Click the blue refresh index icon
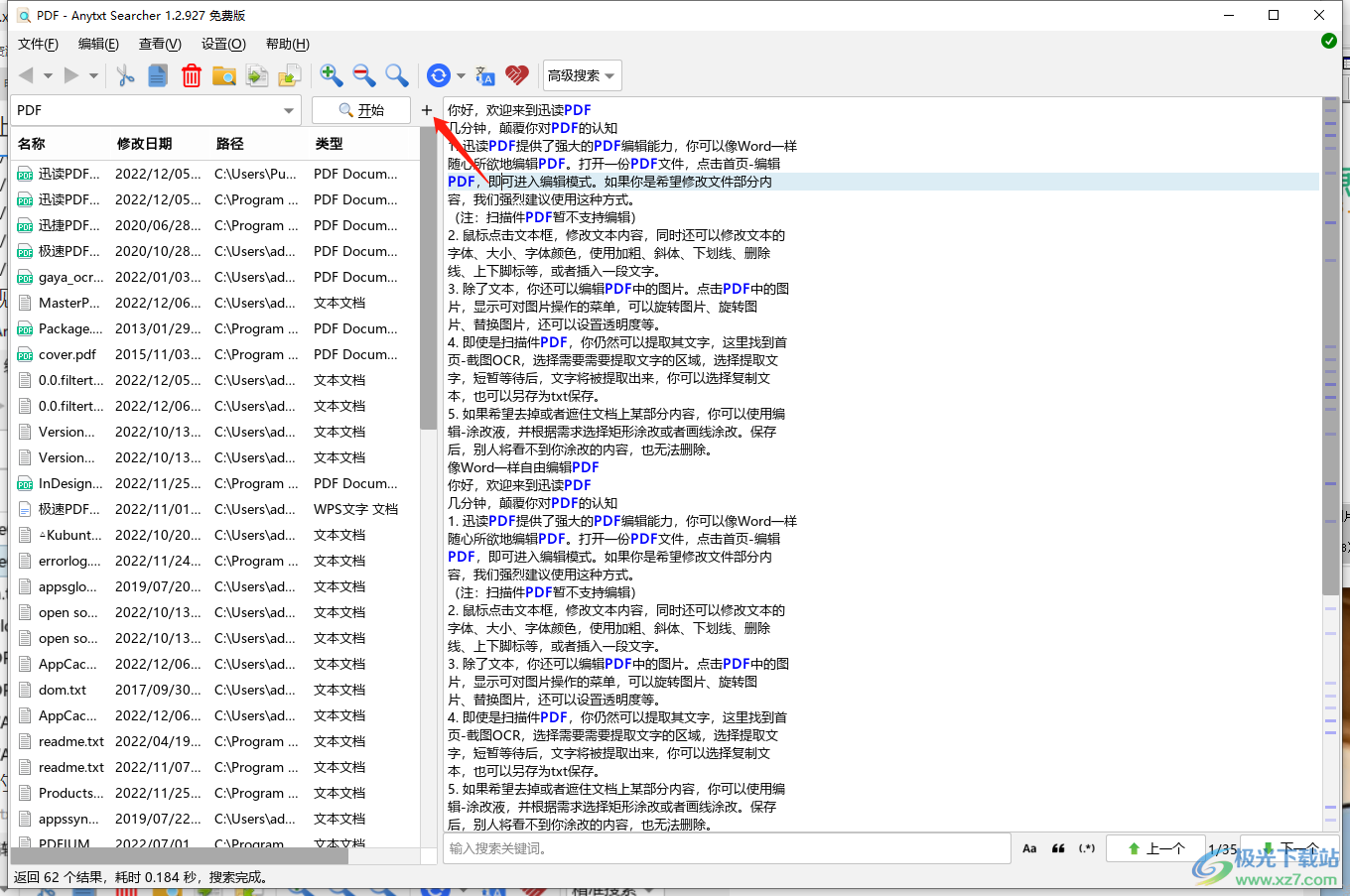The width and height of the screenshot is (1350, 896). tap(438, 75)
